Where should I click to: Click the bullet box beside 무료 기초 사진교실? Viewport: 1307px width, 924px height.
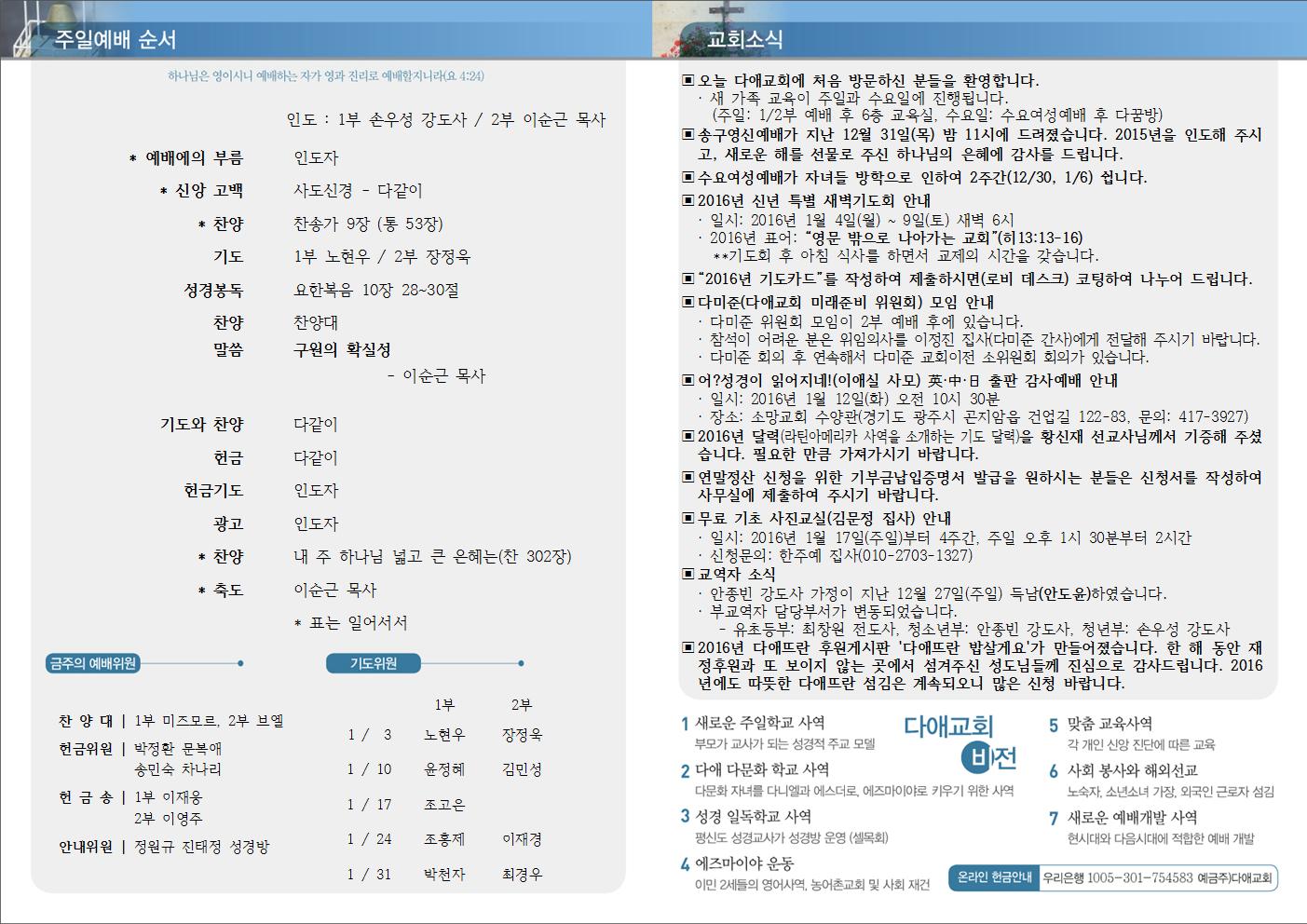(x=688, y=519)
